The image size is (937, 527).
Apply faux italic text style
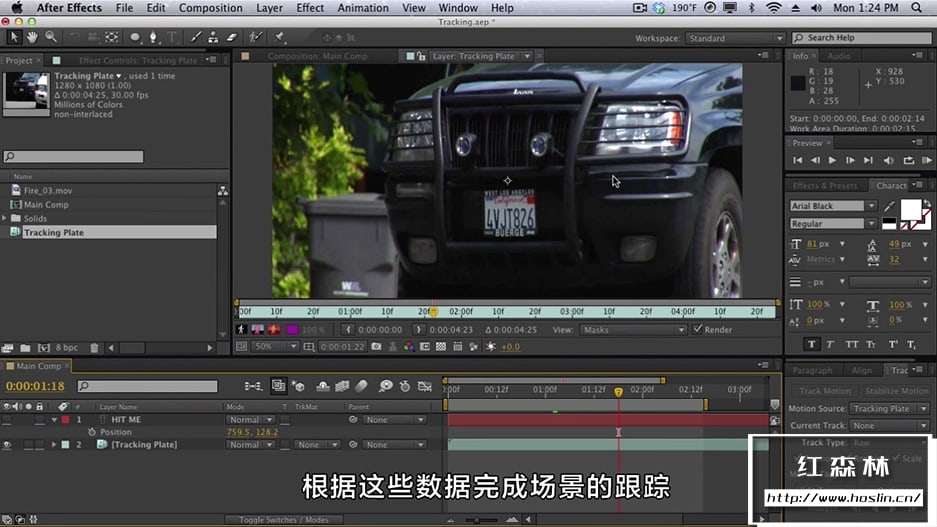(831, 344)
